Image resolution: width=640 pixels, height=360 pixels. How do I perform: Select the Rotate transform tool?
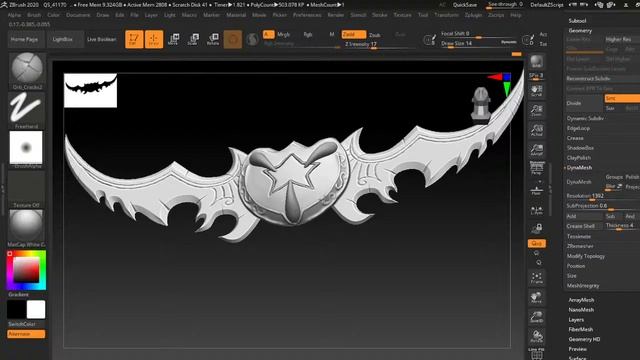[213, 39]
